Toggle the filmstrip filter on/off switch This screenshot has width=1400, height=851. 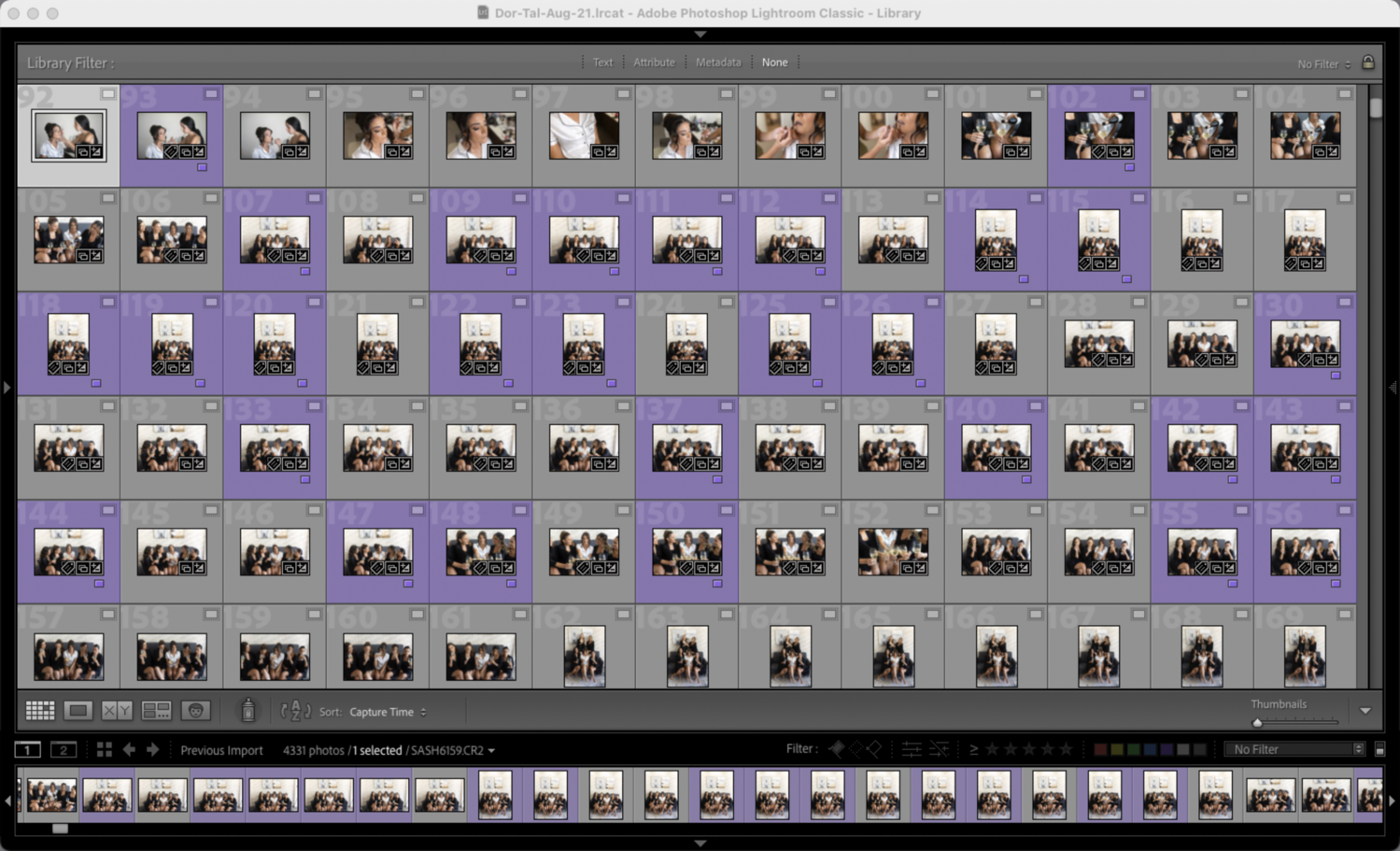1380,749
